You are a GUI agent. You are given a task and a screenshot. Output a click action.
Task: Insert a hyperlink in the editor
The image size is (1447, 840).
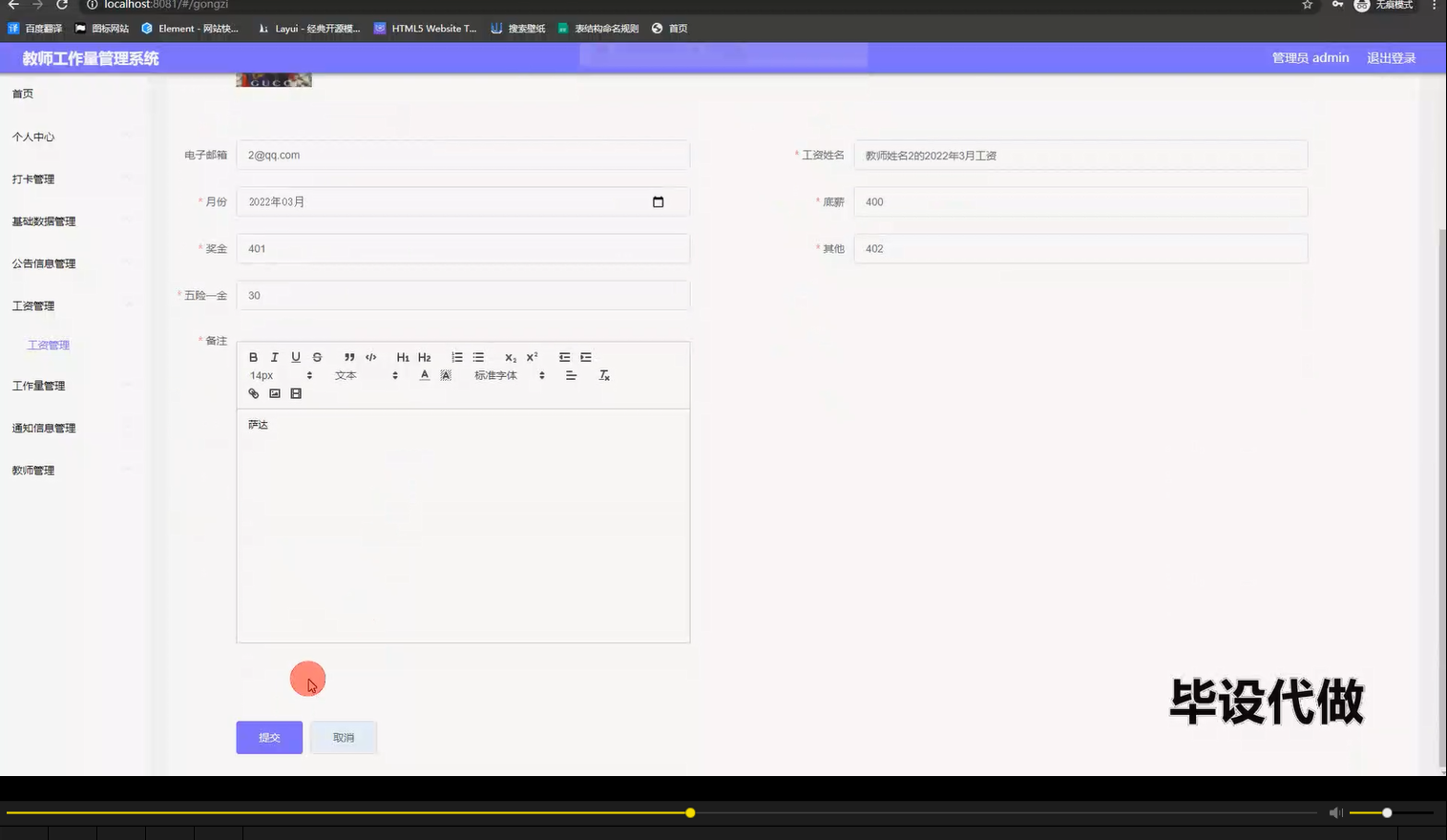253,393
